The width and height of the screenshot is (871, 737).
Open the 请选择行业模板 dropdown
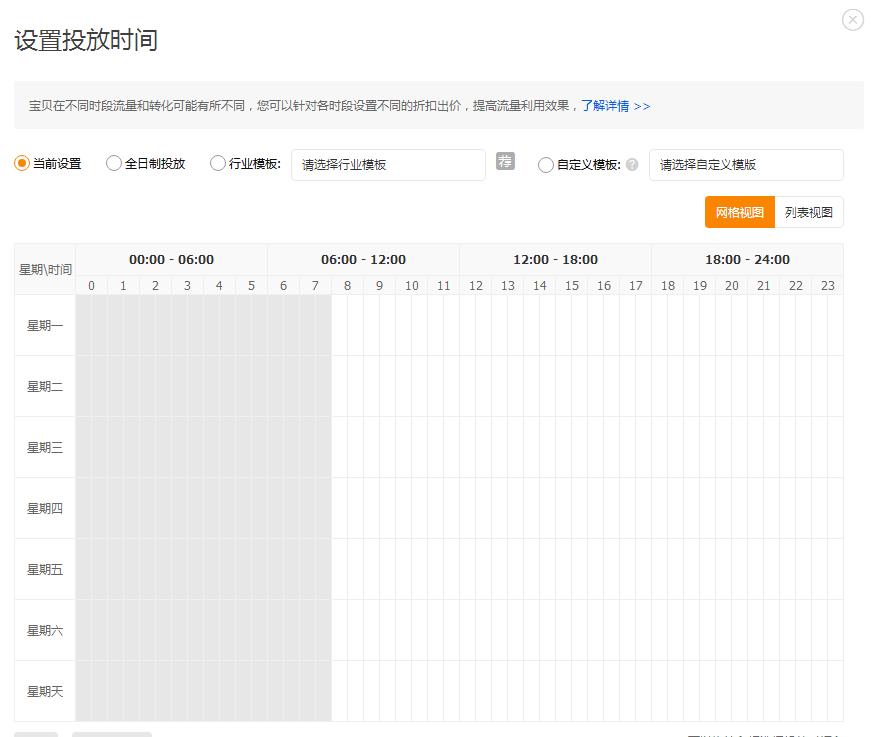pos(388,164)
